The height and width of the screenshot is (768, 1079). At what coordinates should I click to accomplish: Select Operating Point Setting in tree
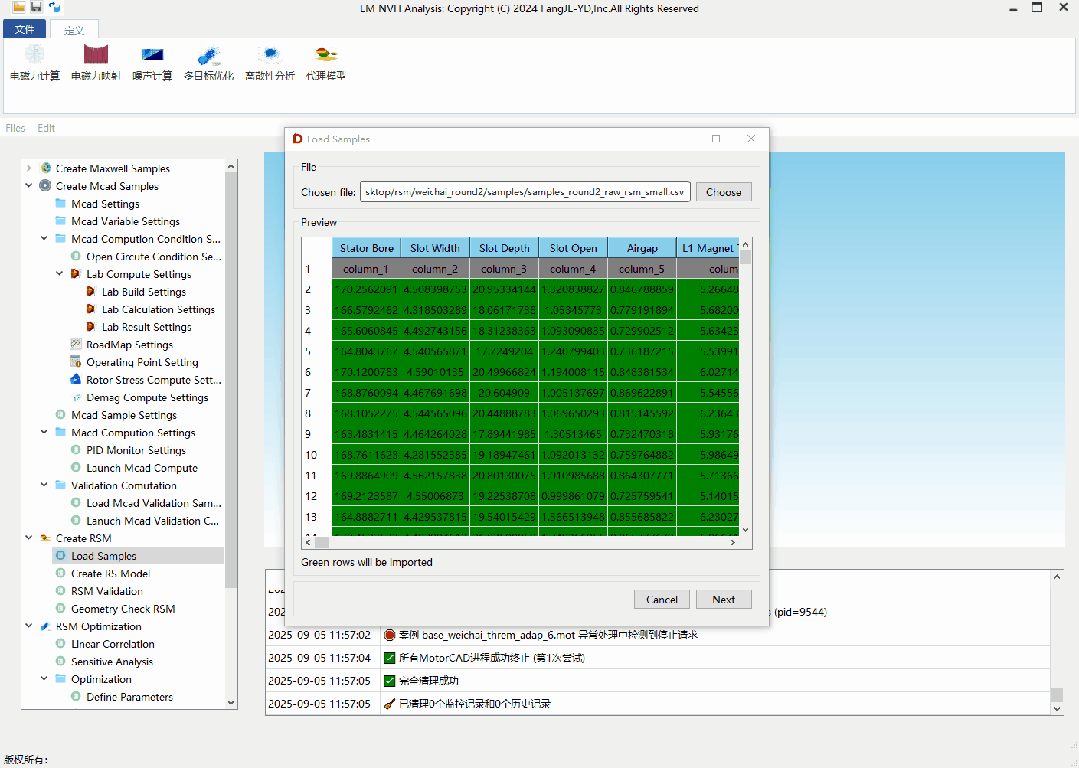(141, 362)
